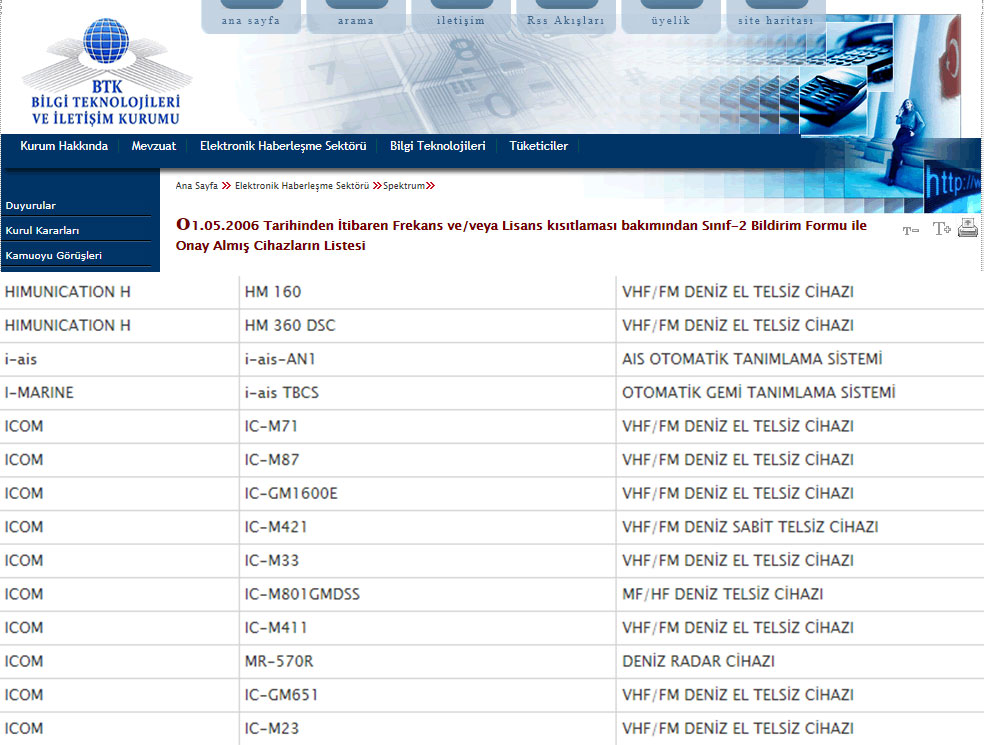Click the 'IC-M411' model cell
This screenshot has height=745, width=984.
pyautogui.click(x=427, y=628)
